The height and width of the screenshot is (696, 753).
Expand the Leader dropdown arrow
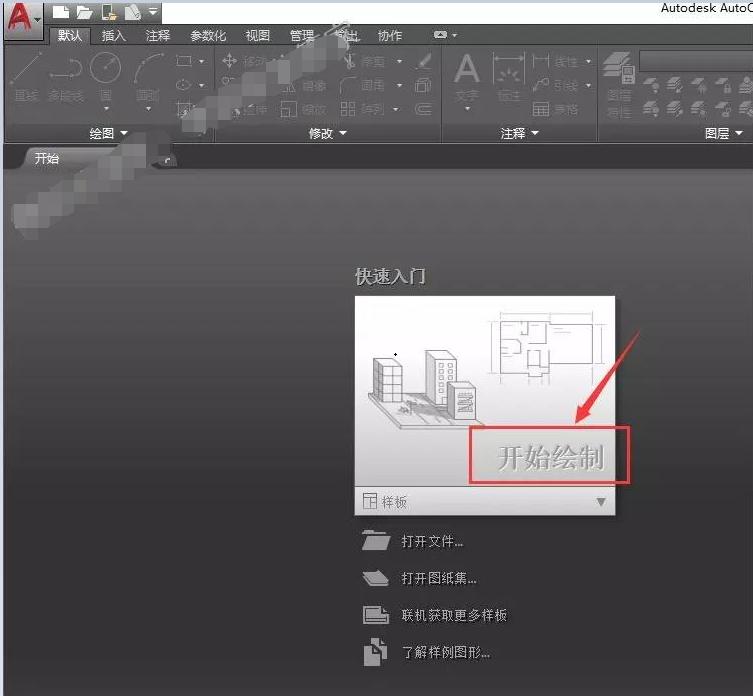[x=589, y=85]
